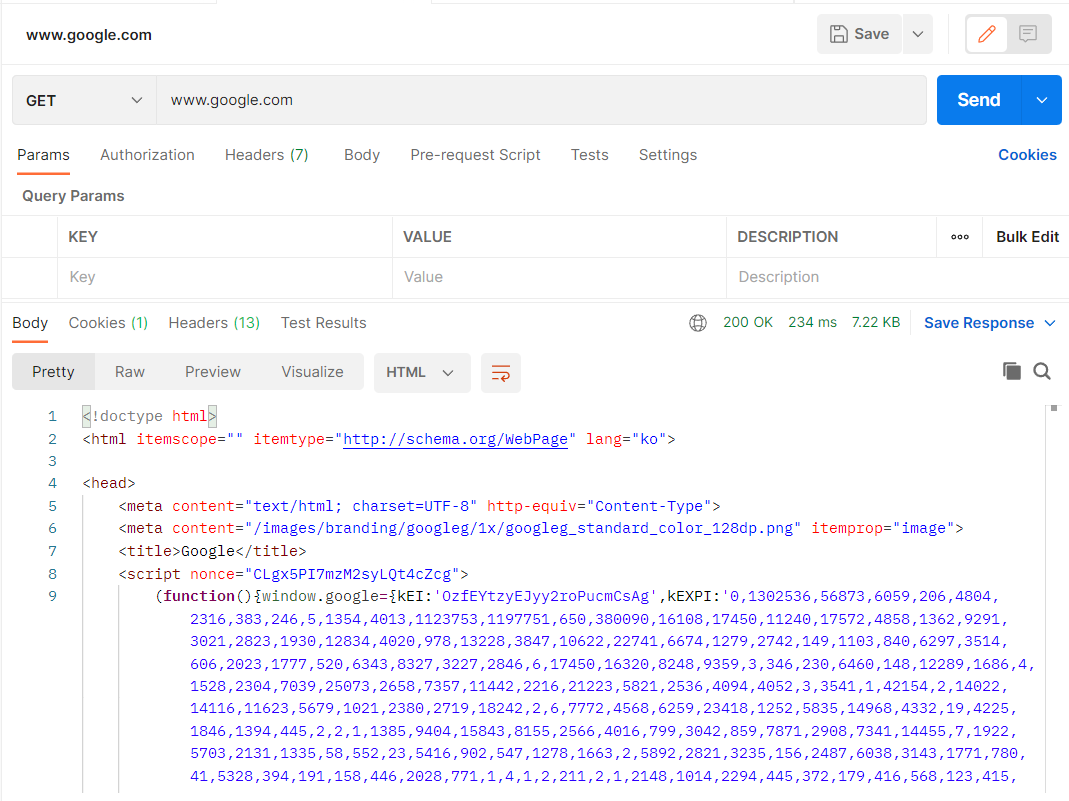This screenshot has height=801, width=1069.
Task: Switch to the Authorization tab
Action: (x=147, y=155)
